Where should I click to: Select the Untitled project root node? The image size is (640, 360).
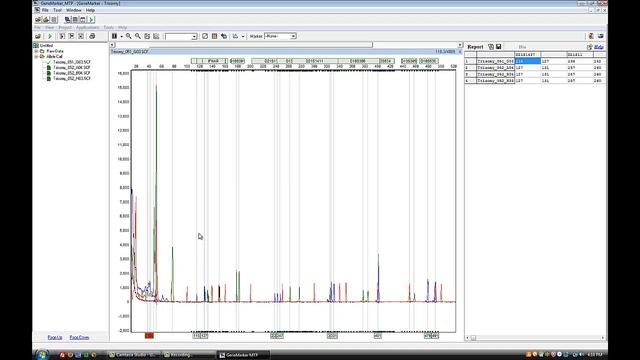(x=46, y=46)
